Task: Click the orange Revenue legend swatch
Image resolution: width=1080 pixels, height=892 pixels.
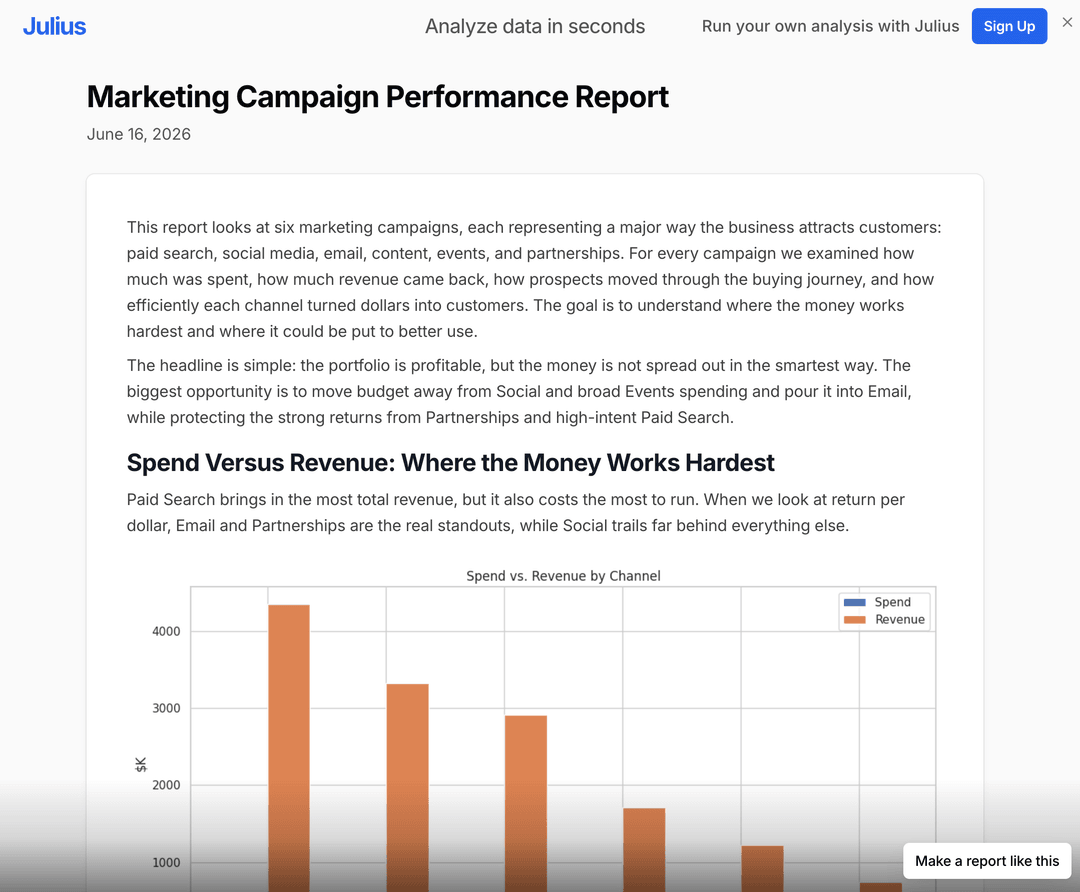Action: click(854, 619)
